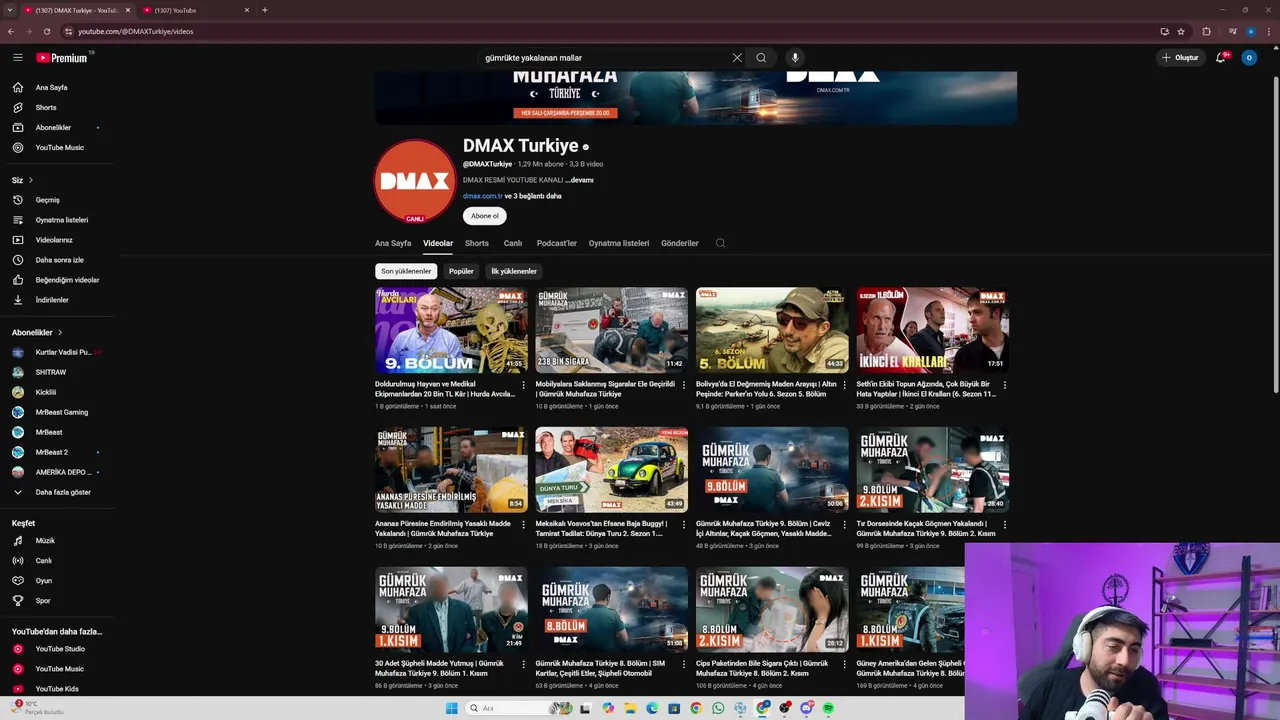Open the account avatar menu

(x=1248, y=58)
